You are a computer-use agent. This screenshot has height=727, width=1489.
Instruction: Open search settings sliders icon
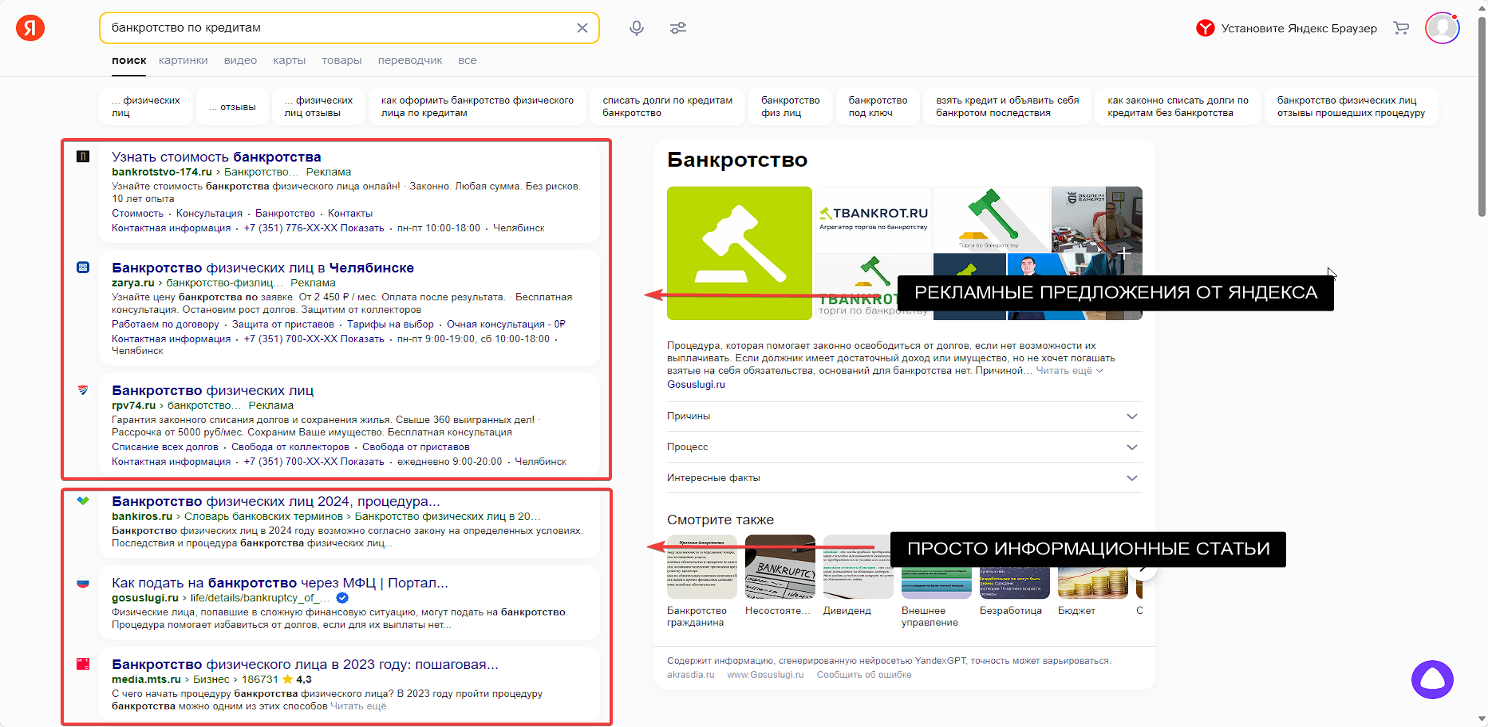coord(678,28)
